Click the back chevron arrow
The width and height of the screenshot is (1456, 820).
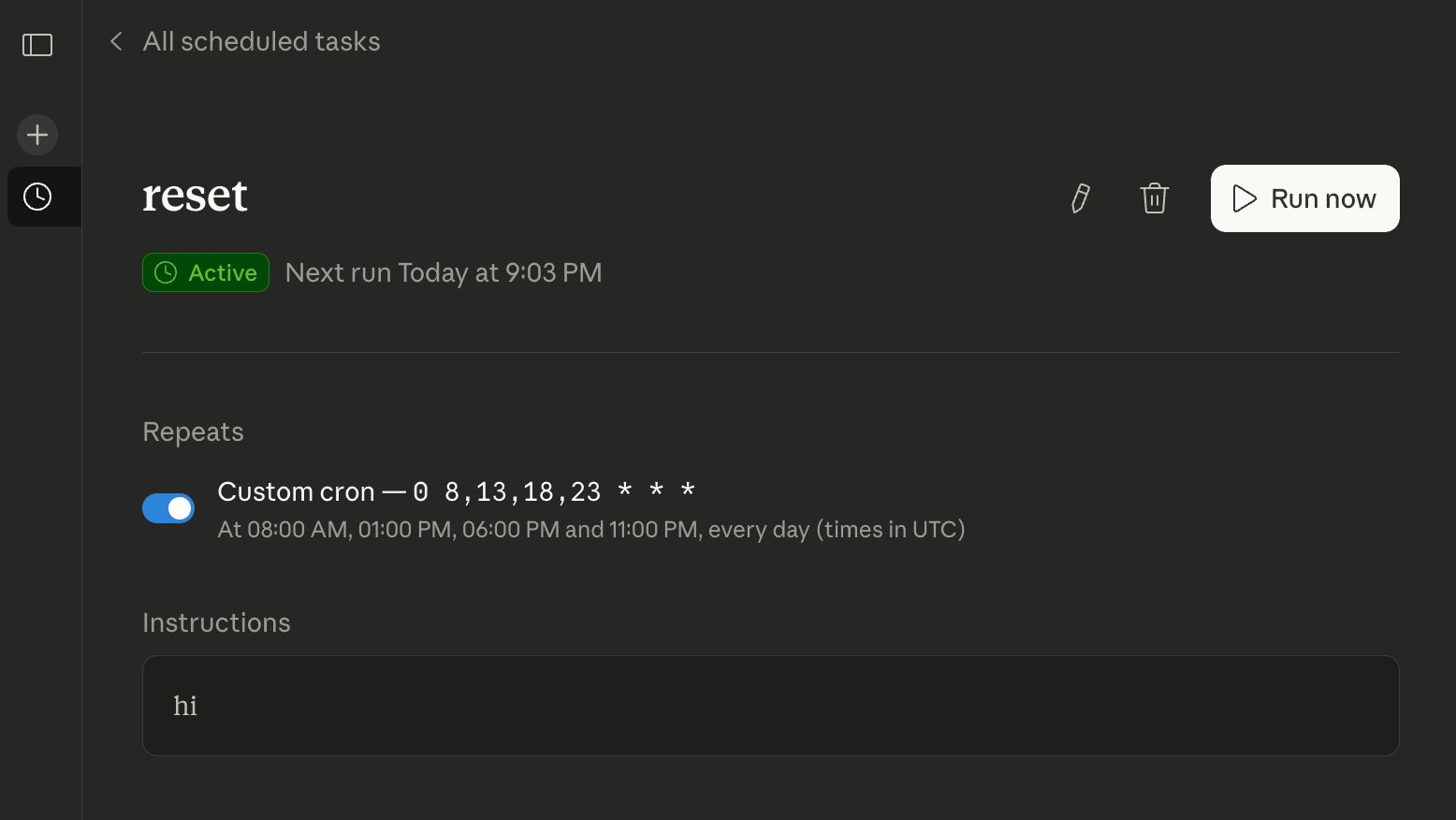point(116,41)
